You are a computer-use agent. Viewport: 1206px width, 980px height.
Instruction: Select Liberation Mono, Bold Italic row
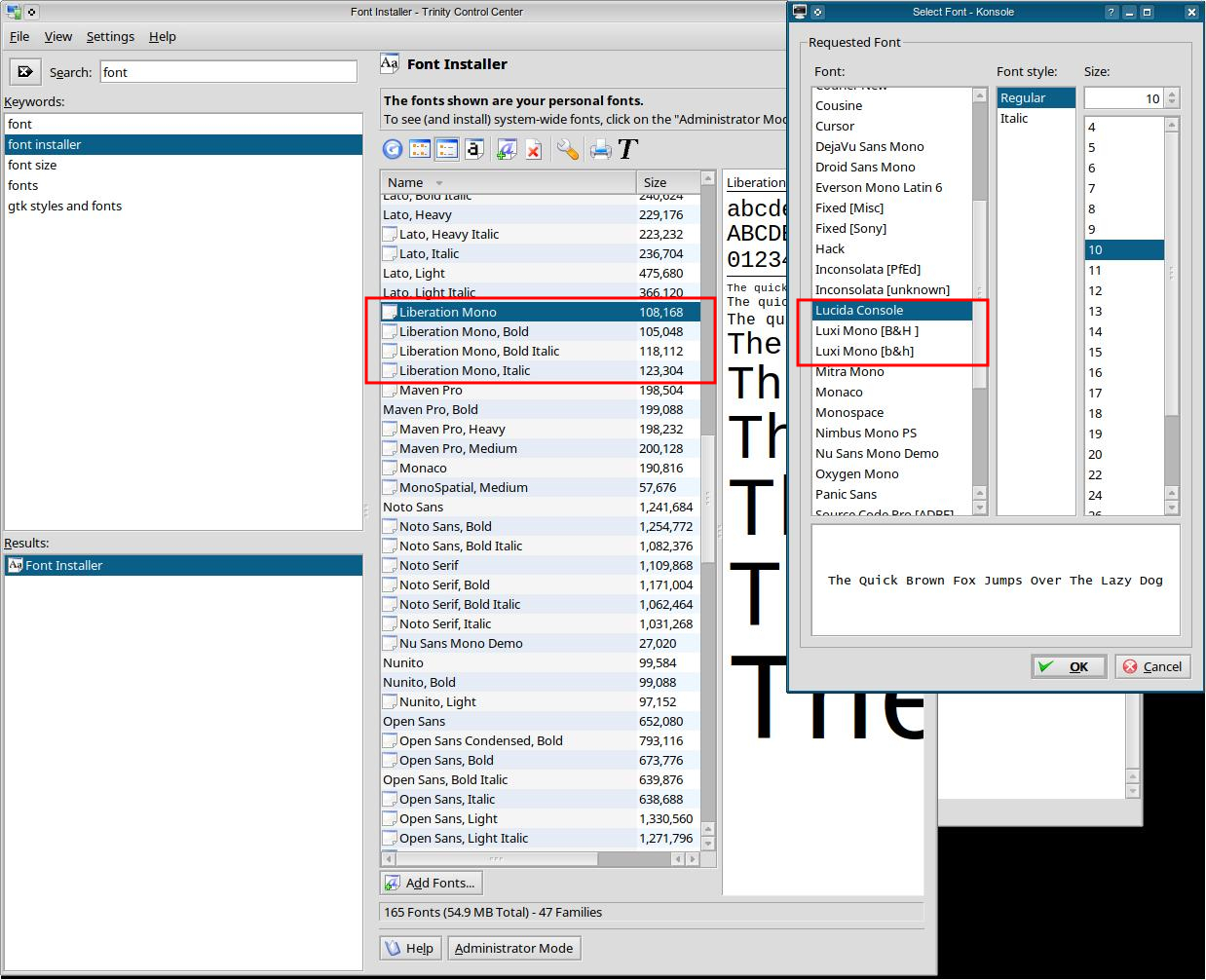click(x=540, y=351)
